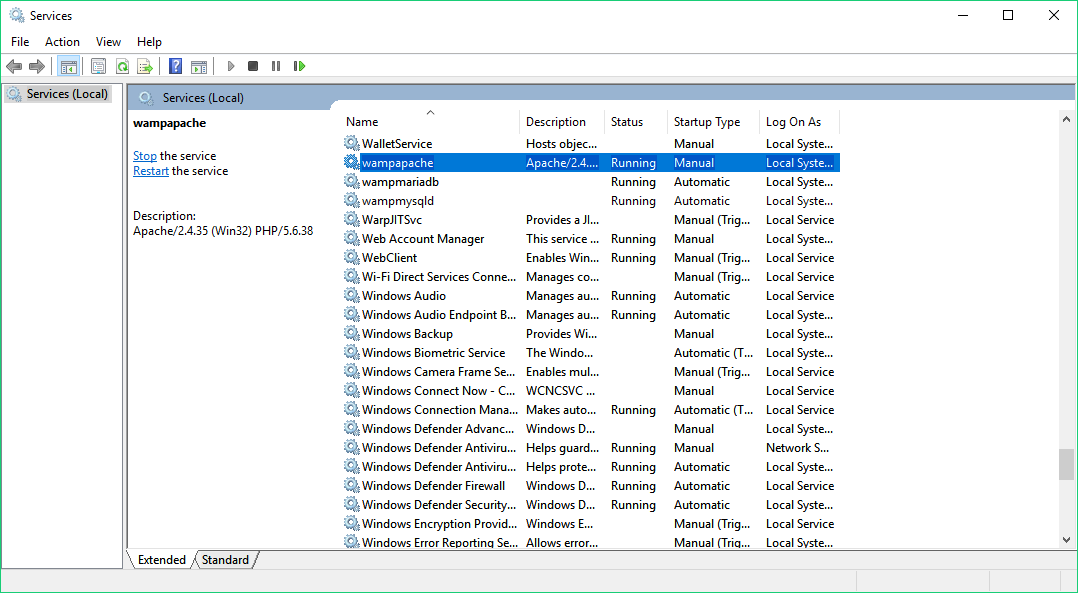Open the Action menu
This screenshot has height=593, width=1078.
coord(63,42)
